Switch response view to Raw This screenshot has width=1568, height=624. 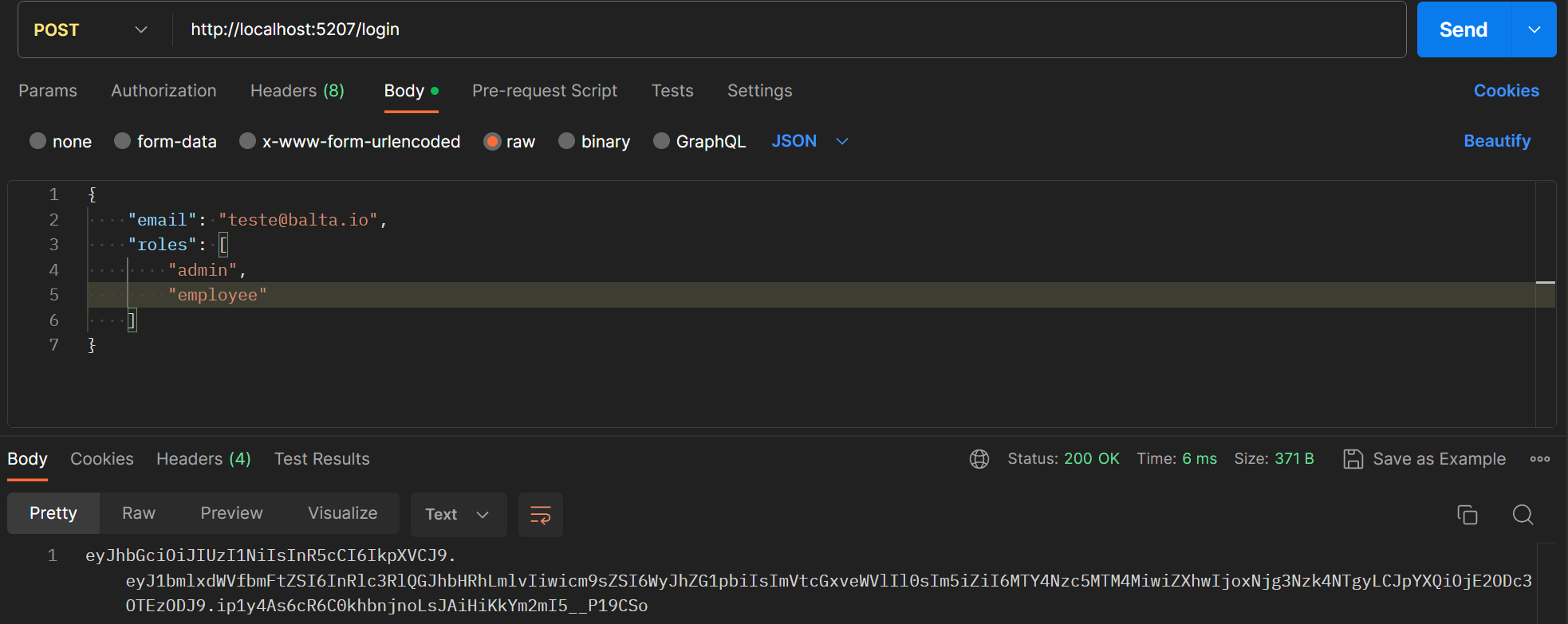pyautogui.click(x=139, y=513)
